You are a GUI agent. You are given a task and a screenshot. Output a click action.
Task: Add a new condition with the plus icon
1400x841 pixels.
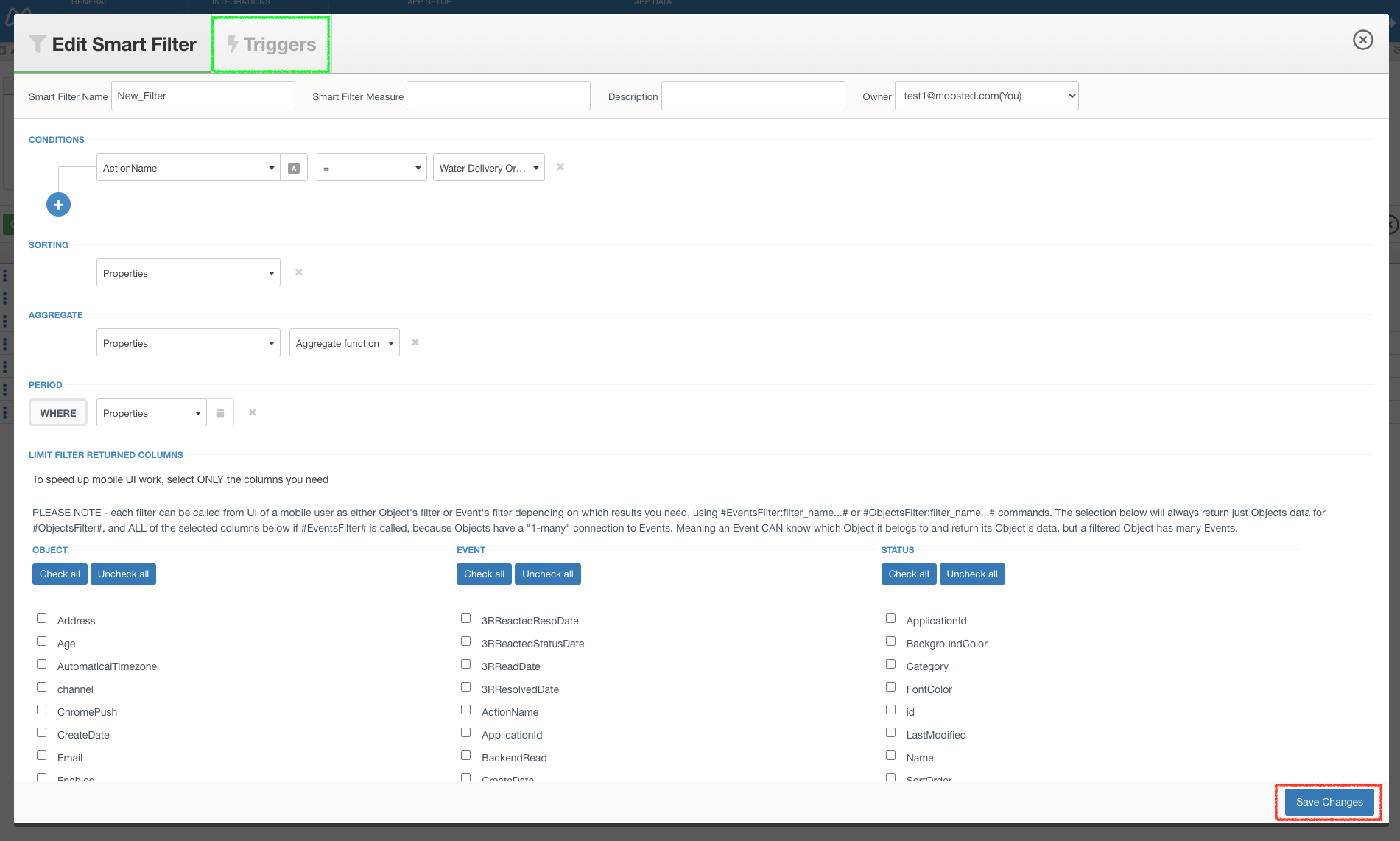tap(58, 205)
